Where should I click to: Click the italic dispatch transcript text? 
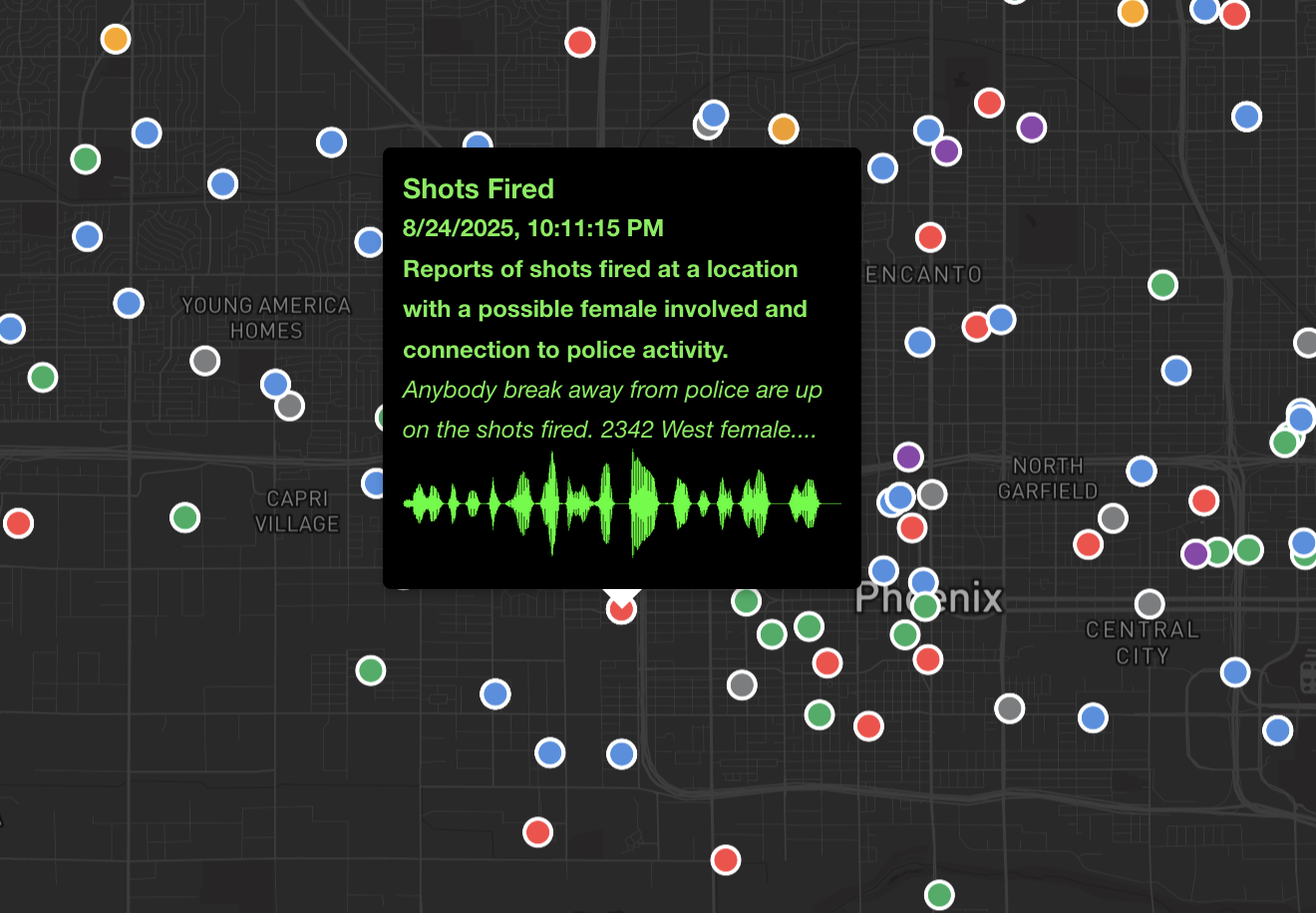[x=611, y=410]
